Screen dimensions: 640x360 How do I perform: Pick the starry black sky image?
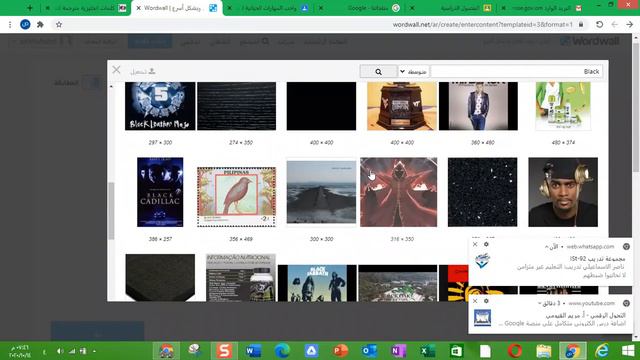click(482, 192)
